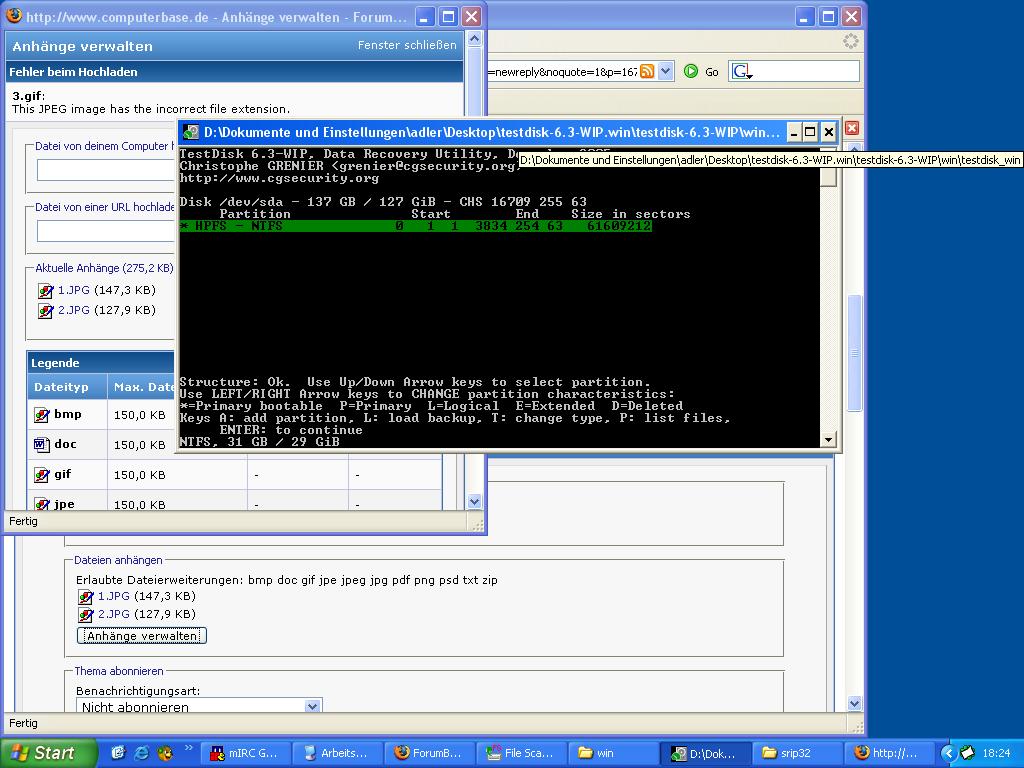This screenshot has width=1024, height=768.
Task: Switch to the http:// Firefox popup taskbar button
Action: [889, 753]
